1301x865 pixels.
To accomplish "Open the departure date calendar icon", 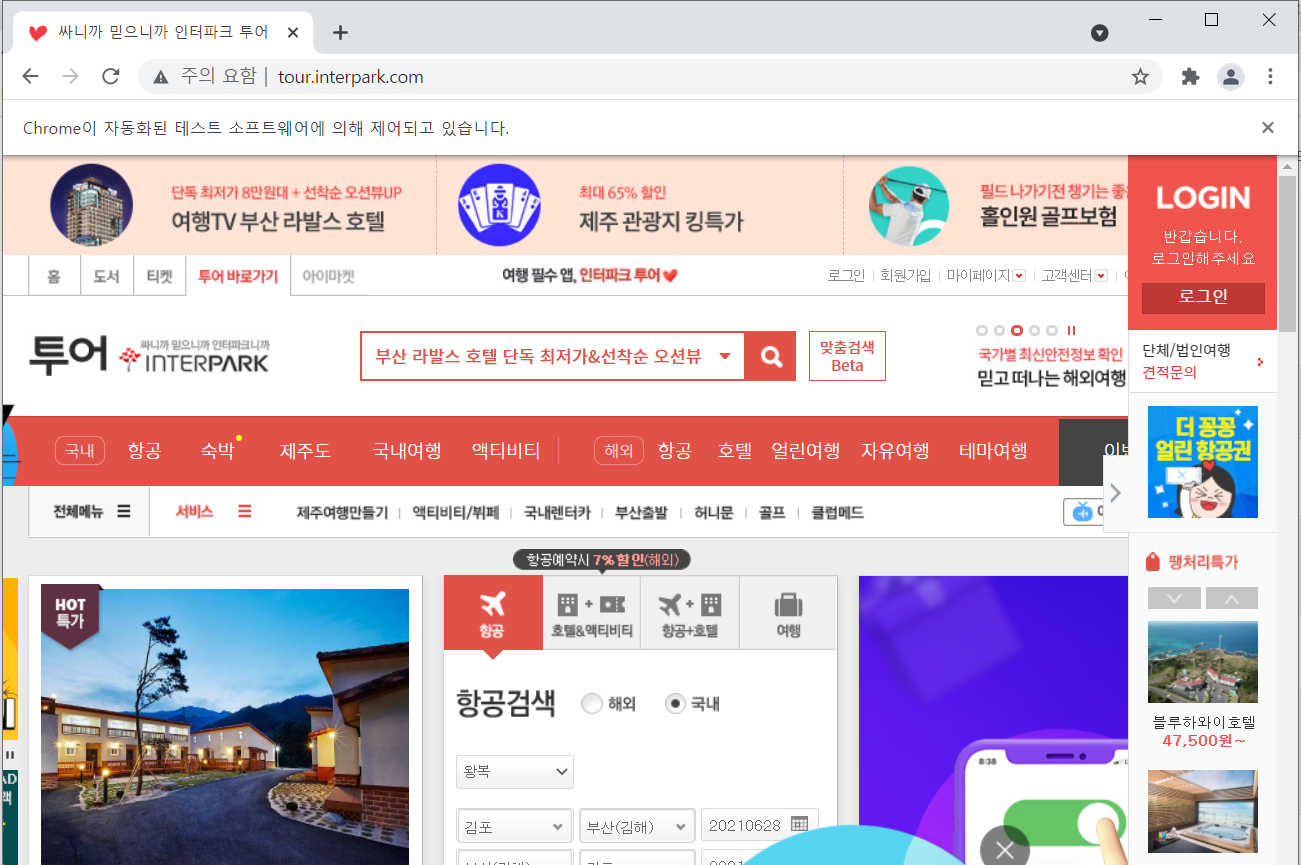I will 799,825.
